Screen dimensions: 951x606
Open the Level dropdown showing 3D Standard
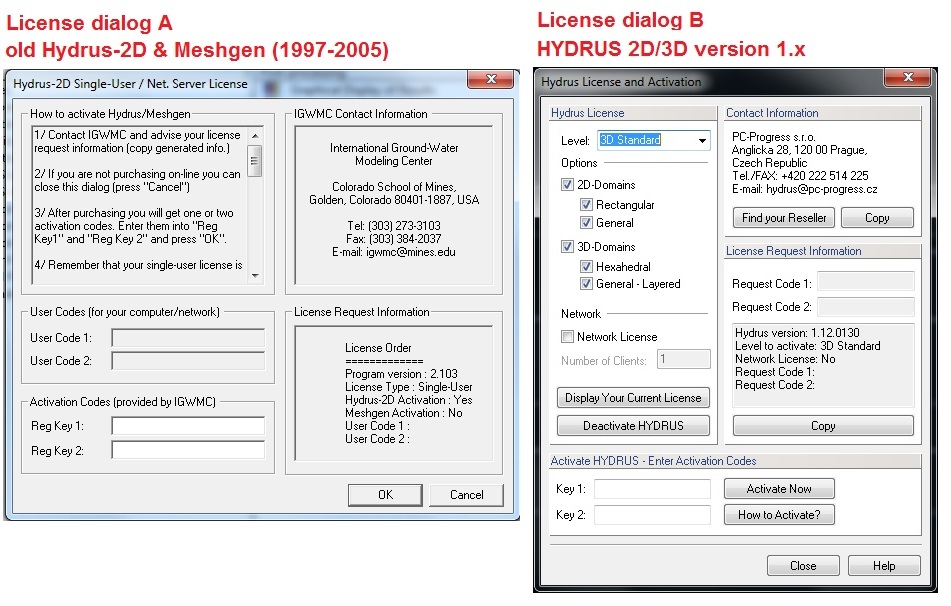(x=702, y=140)
